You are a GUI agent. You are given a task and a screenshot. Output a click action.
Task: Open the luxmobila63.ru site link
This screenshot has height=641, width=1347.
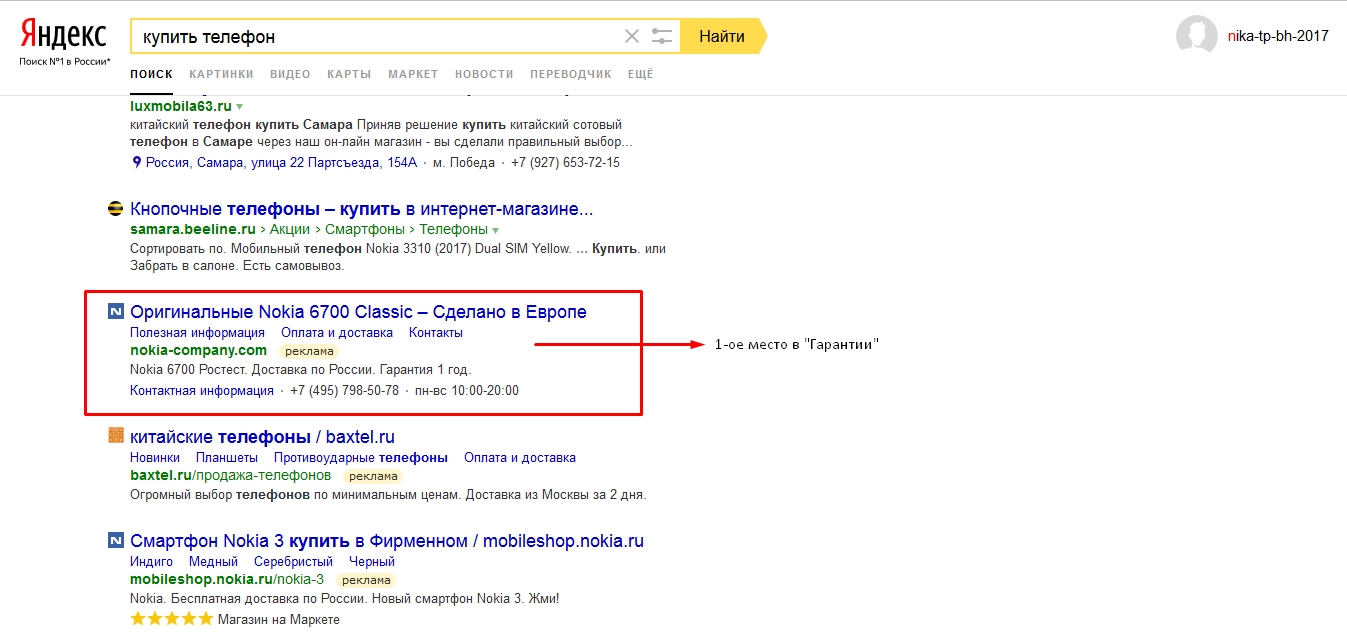point(181,106)
